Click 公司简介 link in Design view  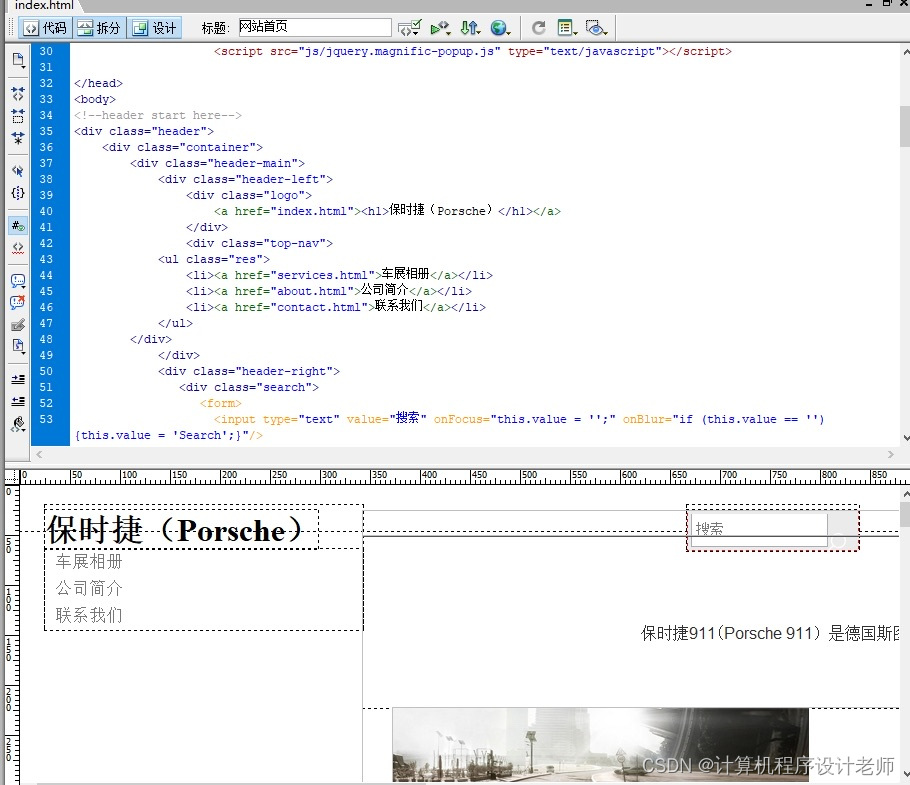click(x=89, y=588)
